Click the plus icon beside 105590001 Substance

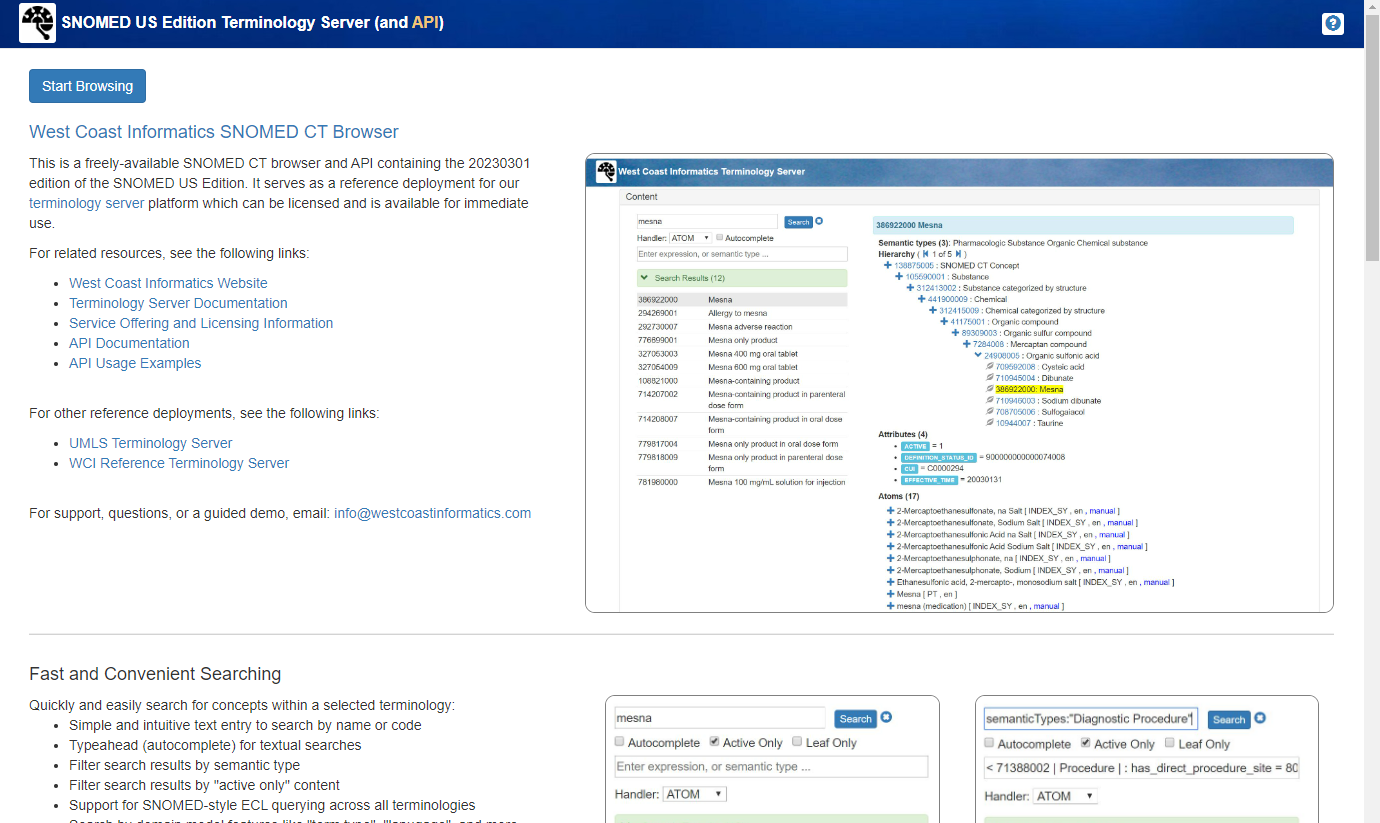click(x=898, y=276)
